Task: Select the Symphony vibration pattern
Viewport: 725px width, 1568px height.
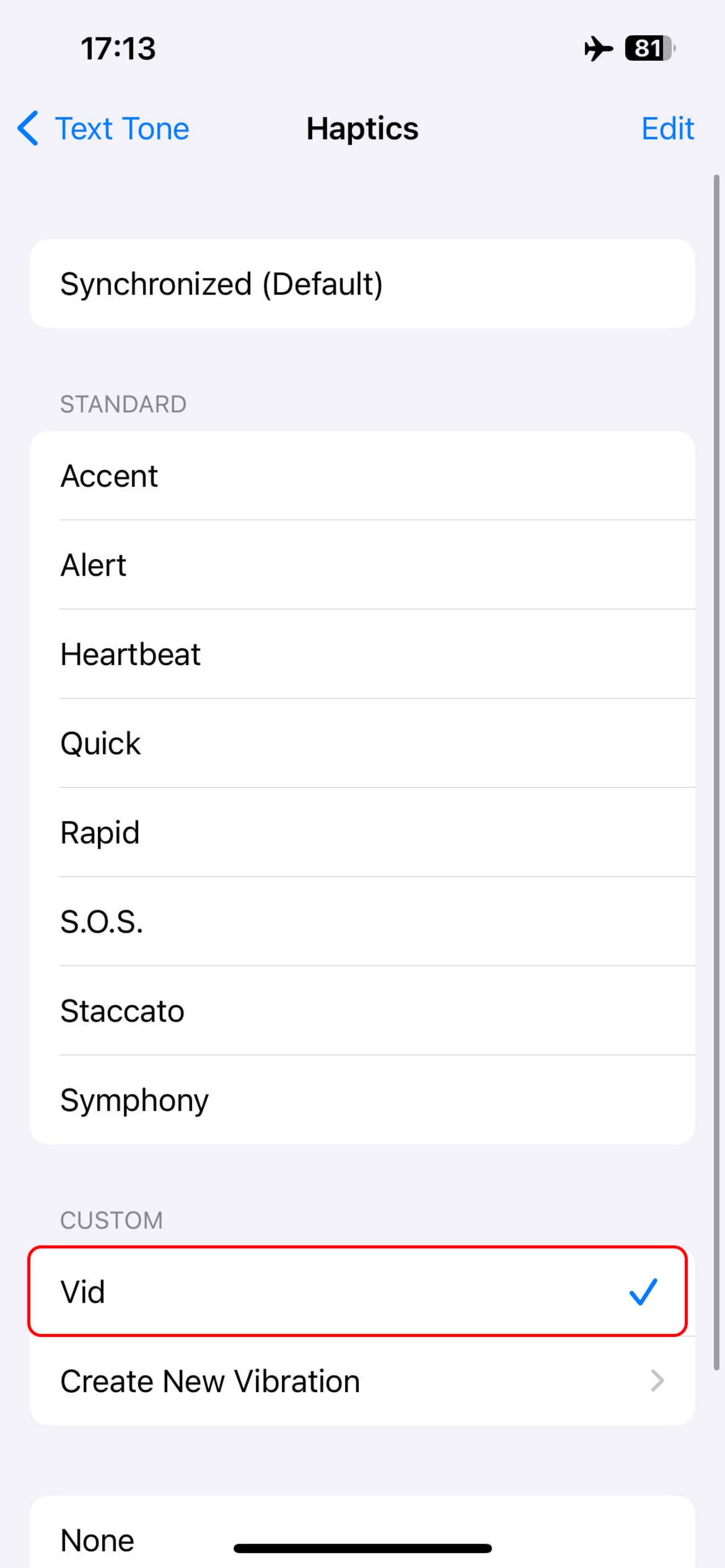Action: click(x=362, y=1100)
